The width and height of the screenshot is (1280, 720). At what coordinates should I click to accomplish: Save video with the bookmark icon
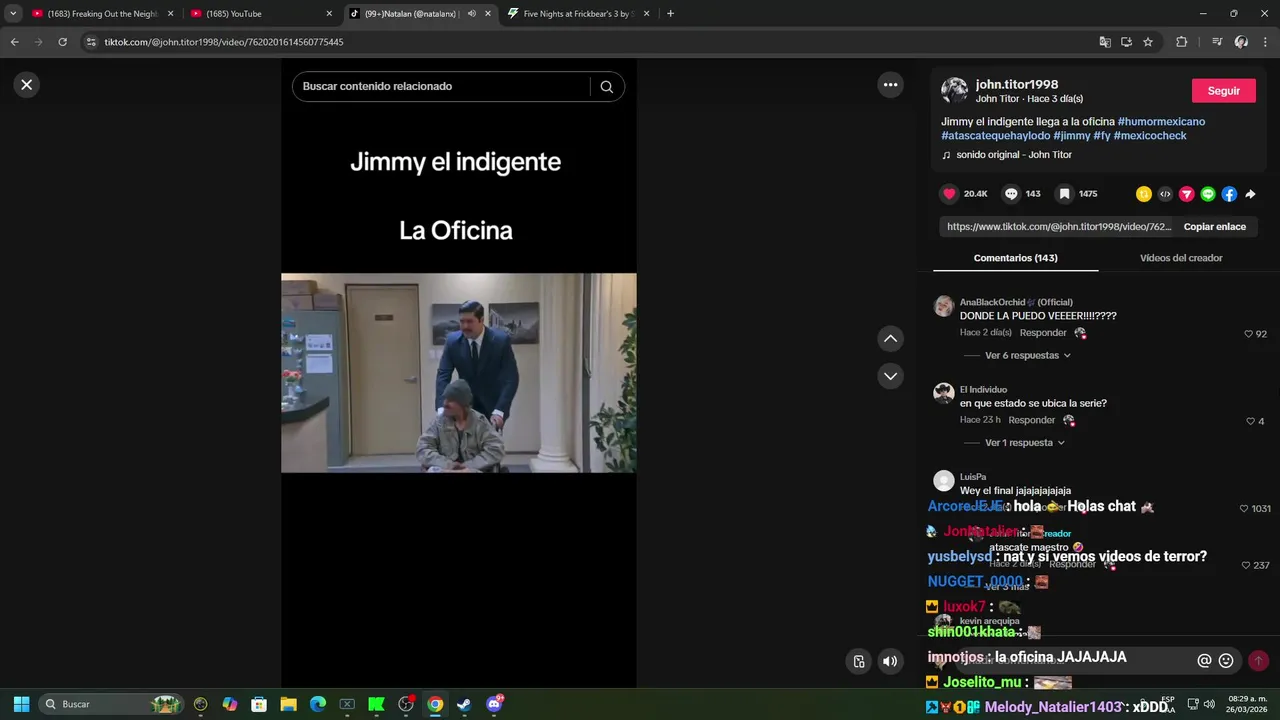pos(1065,194)
